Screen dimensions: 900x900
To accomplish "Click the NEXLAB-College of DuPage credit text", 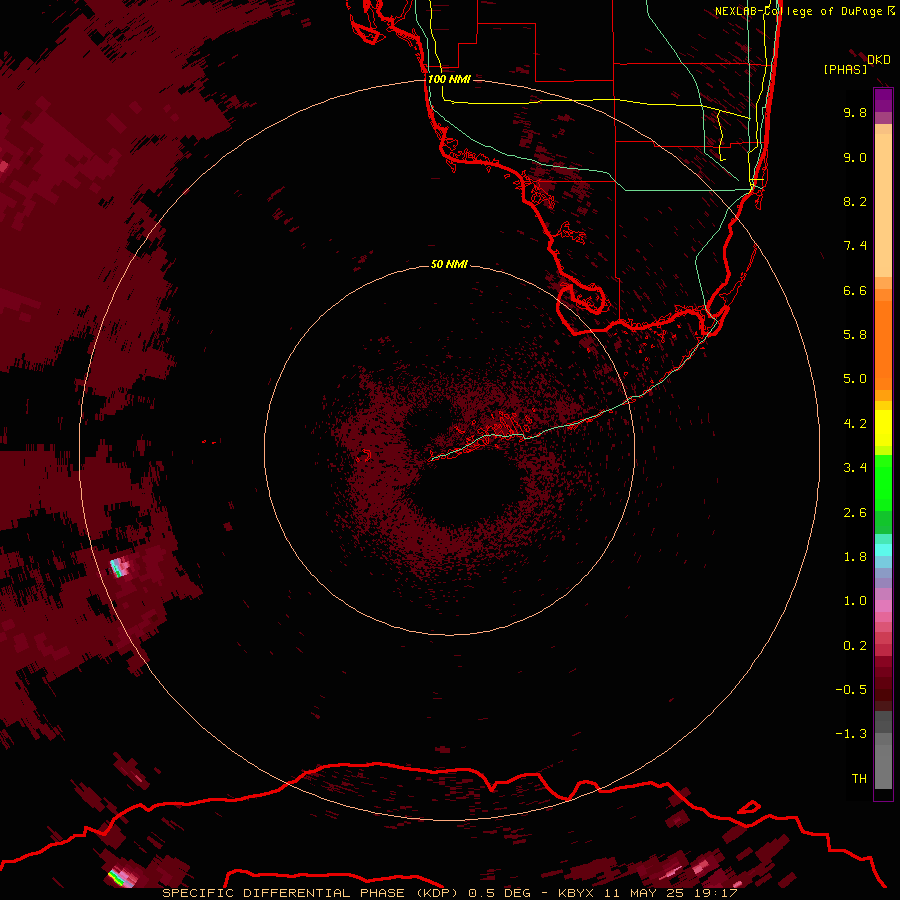I will 805,11.
